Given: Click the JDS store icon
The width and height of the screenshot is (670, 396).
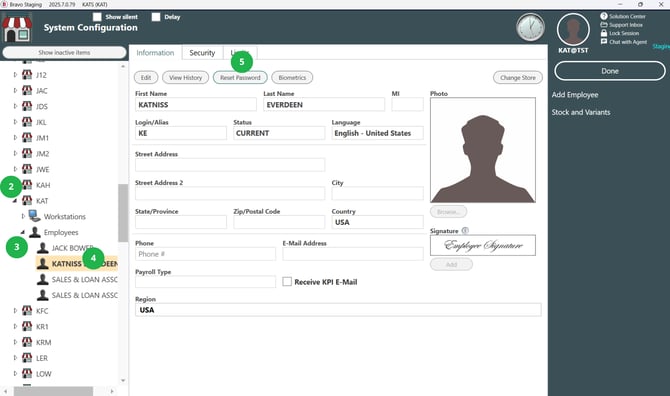Looking at the screenshot, I should point(27,106).
